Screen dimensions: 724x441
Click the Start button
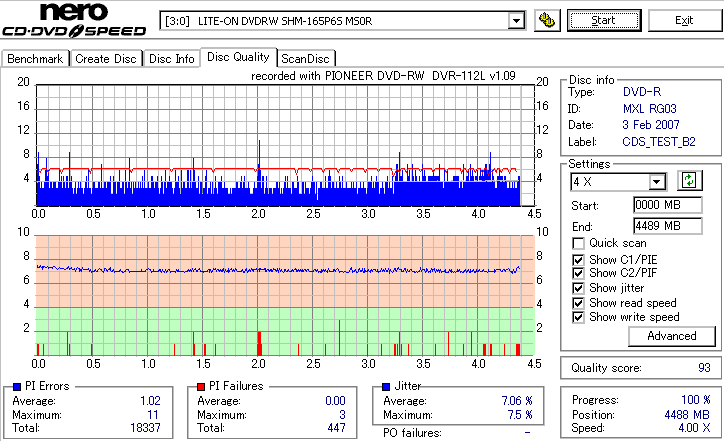(x=604, y=20)
